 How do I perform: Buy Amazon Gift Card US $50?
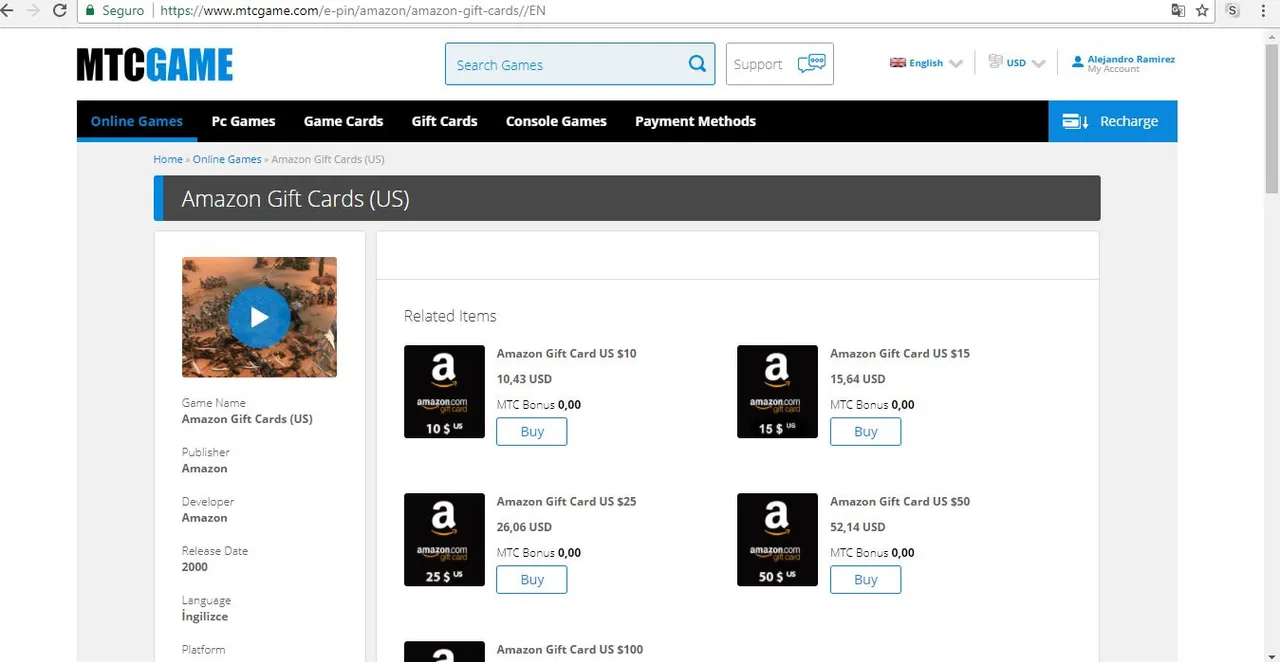tap(865, 579)
